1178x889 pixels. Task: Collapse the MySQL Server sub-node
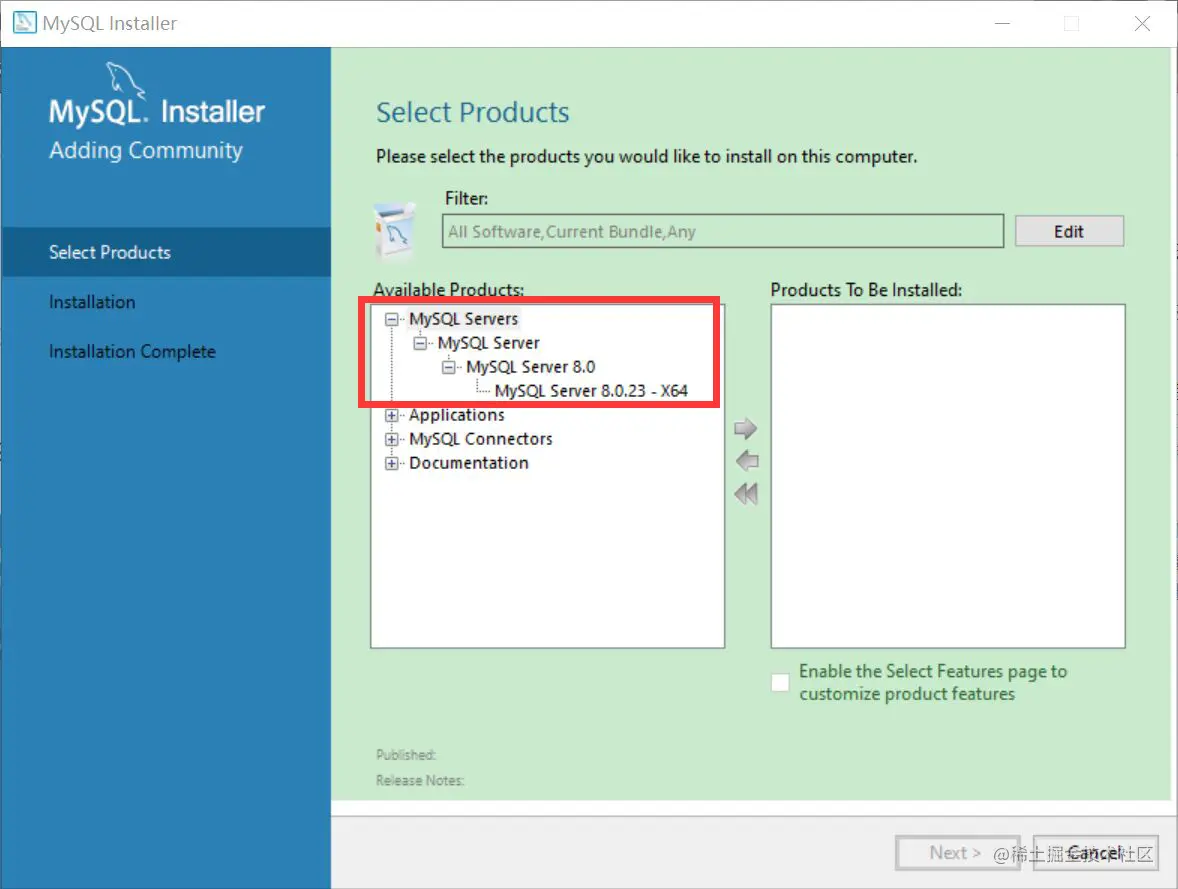[x=420, y=343]
